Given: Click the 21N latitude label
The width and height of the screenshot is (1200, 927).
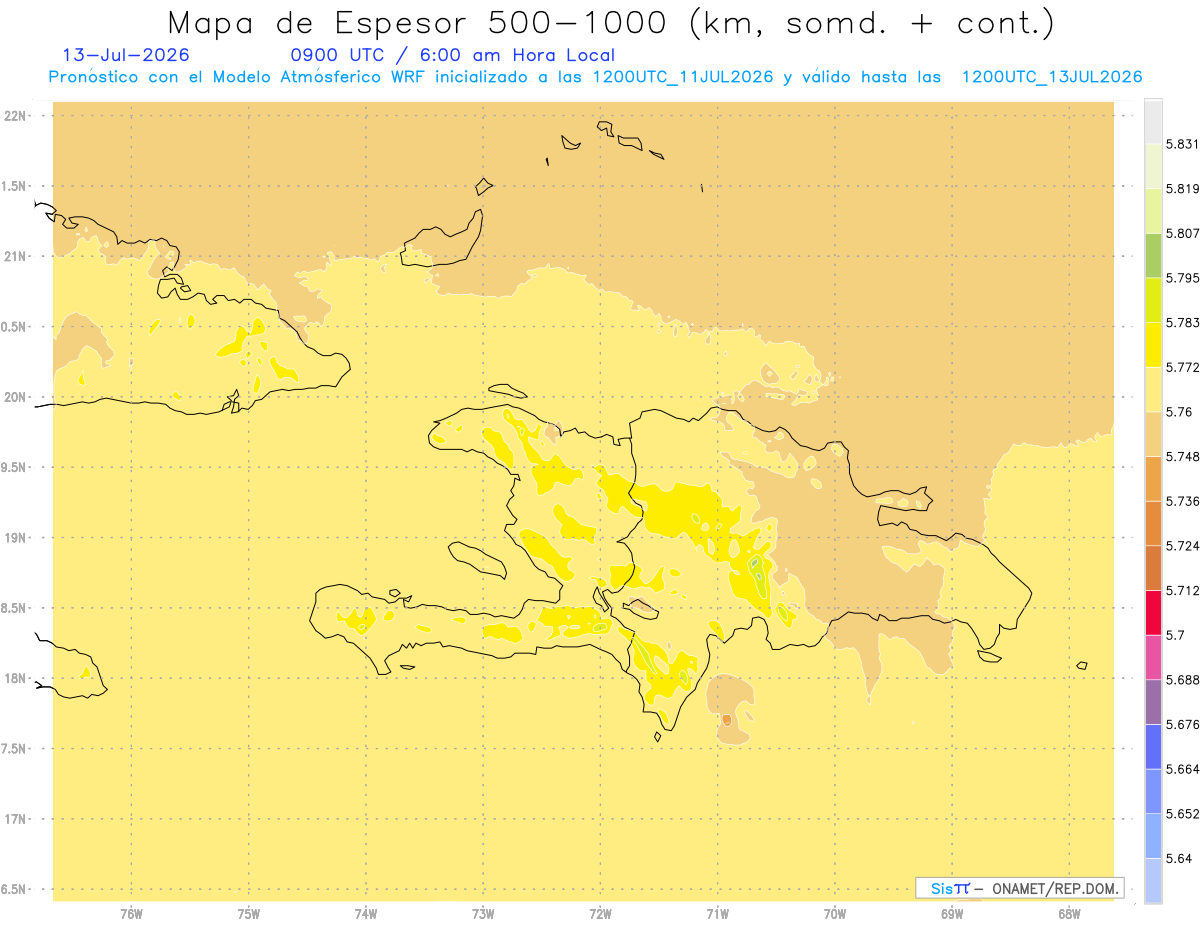Looking at the screenshot, I should (x=17, y=257).
